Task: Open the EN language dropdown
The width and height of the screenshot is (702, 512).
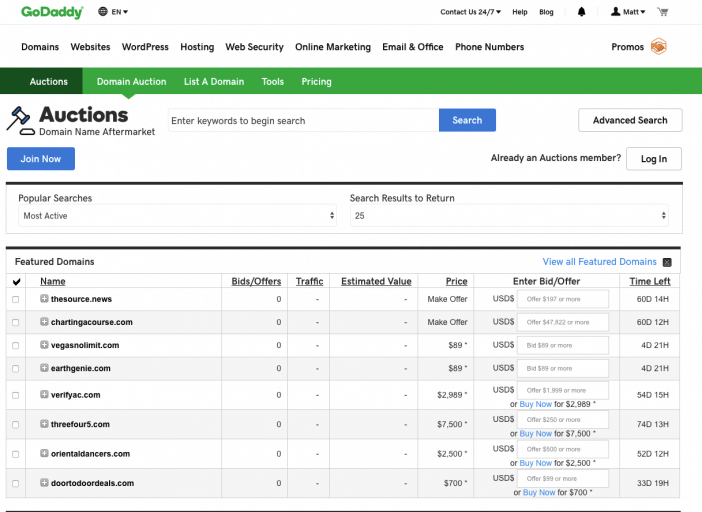Action: (120, 12)
